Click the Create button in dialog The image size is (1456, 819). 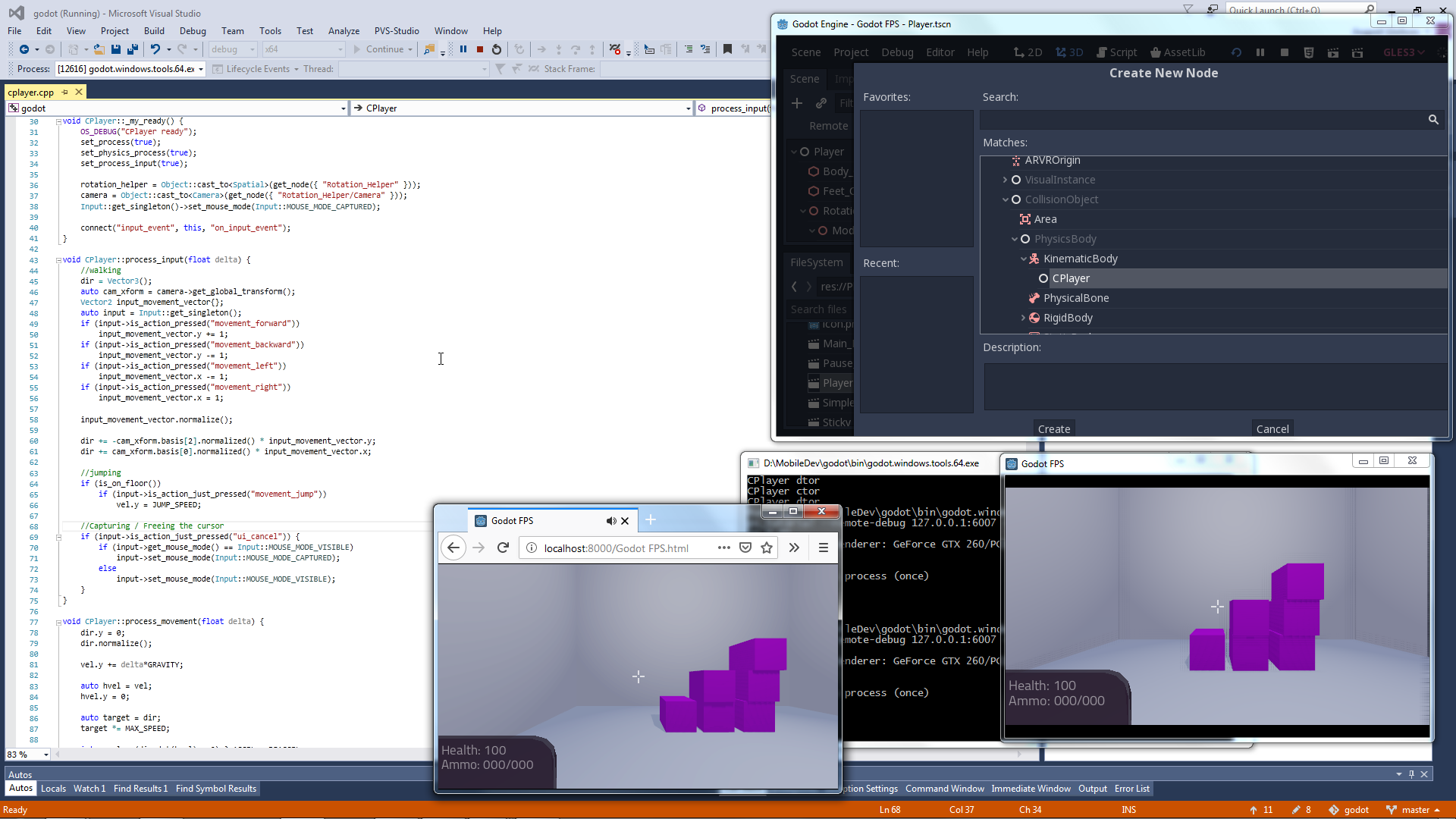click(x=1053, y=428)
